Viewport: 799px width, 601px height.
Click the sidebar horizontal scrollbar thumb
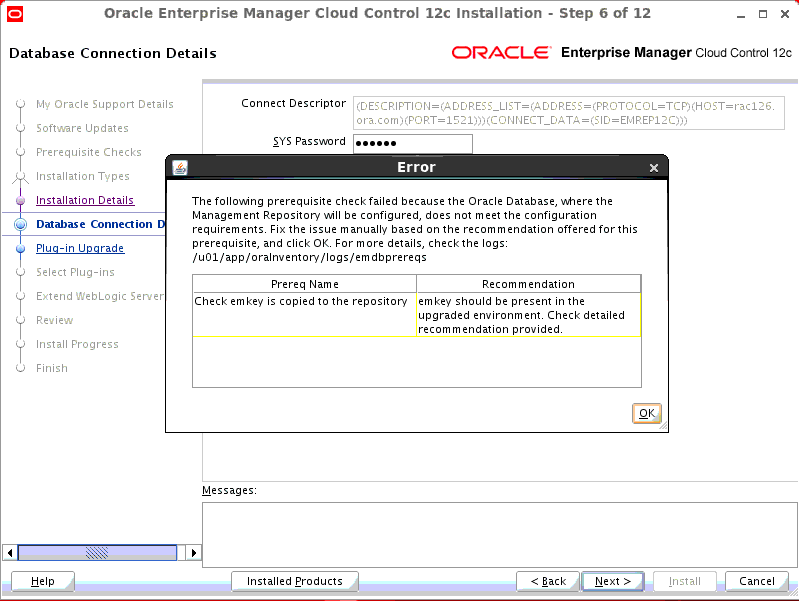[x=97, y=553]
